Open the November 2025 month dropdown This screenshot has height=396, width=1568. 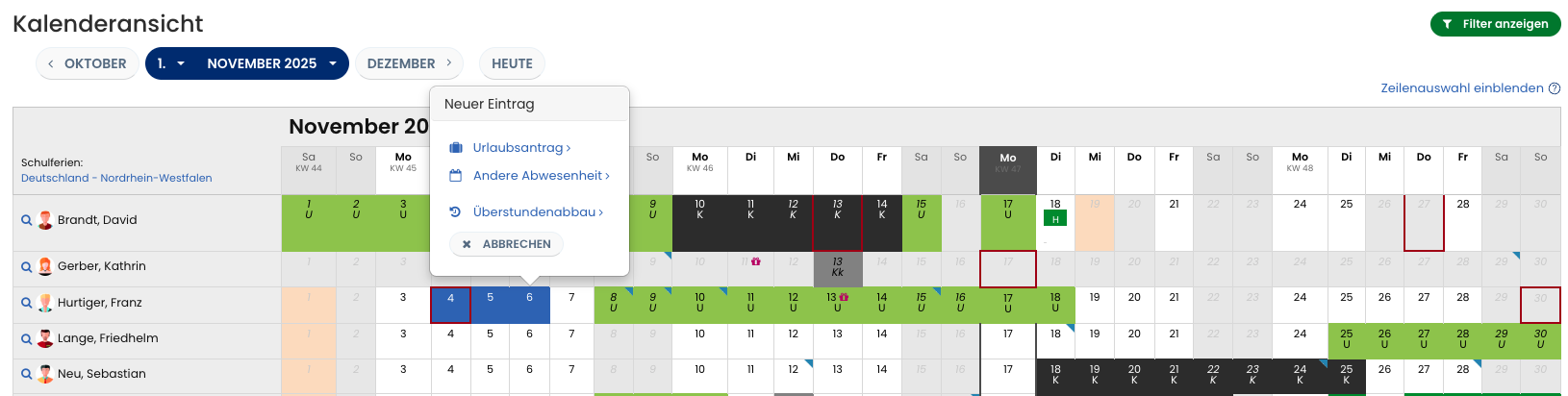[272, 63]
